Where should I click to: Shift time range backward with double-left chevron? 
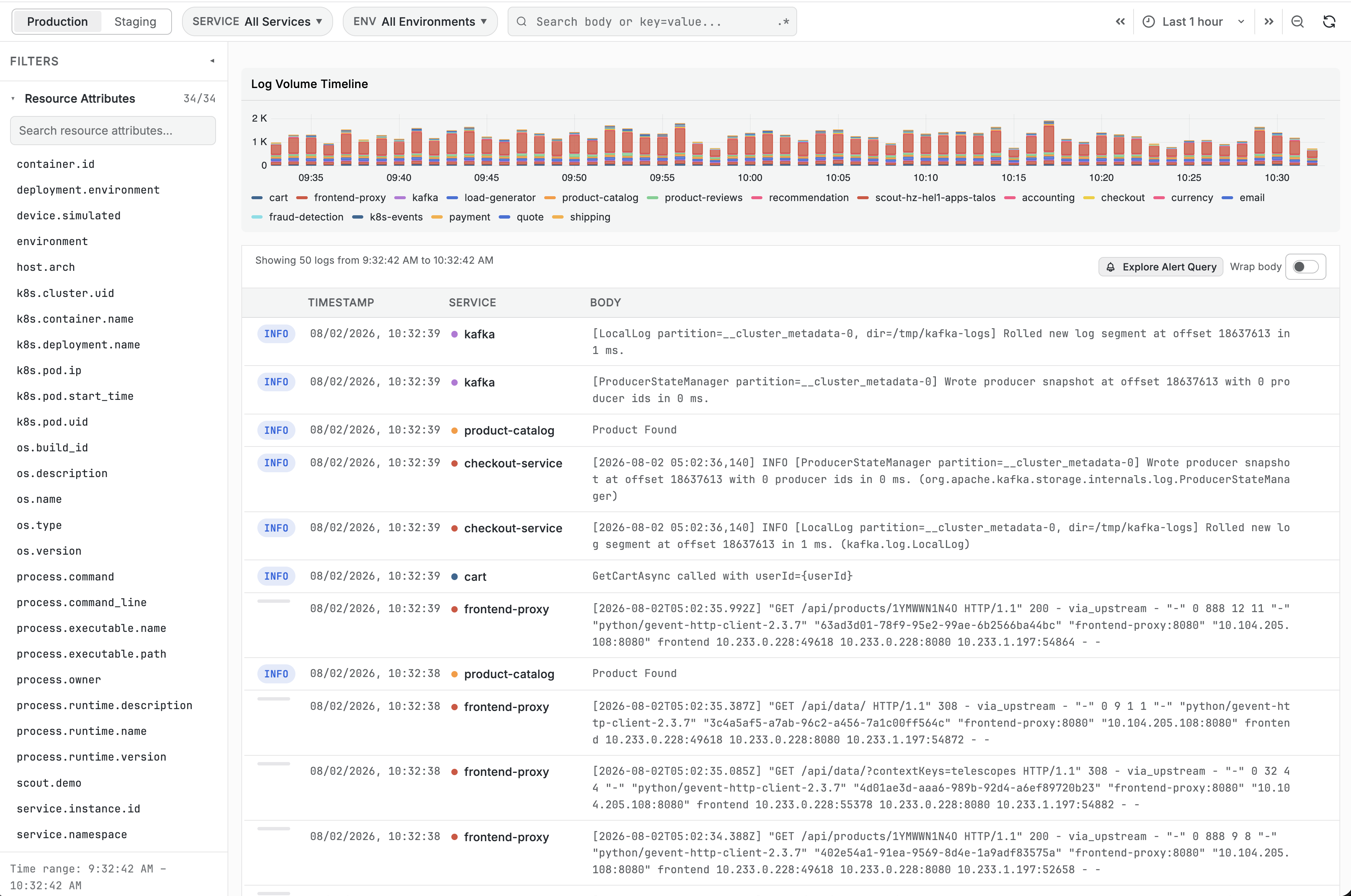(x=1120, y=22)
